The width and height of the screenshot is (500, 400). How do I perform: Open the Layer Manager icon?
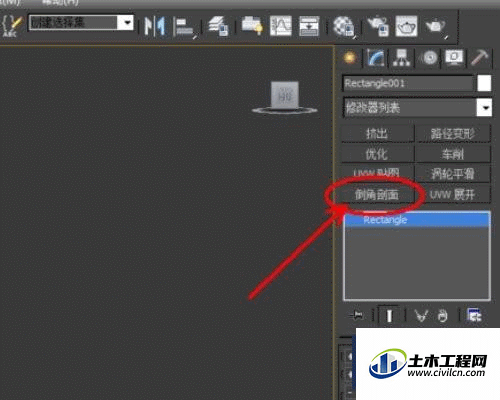click(218, 26)
